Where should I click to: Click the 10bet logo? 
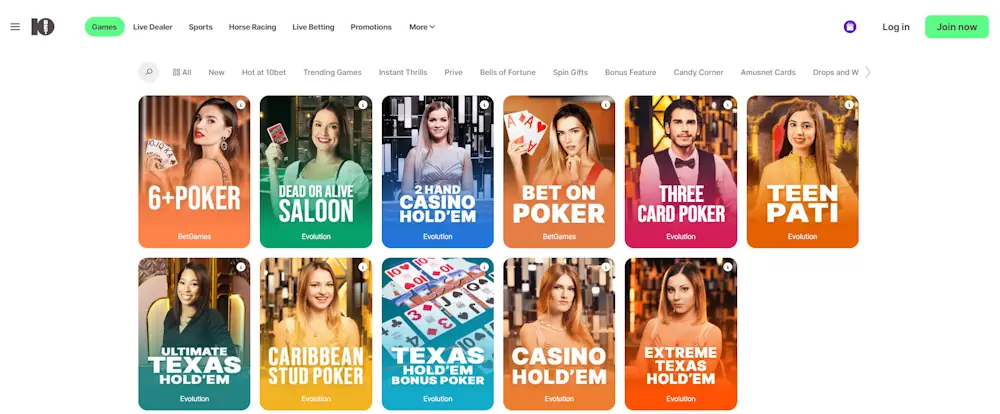pos(43,27)
